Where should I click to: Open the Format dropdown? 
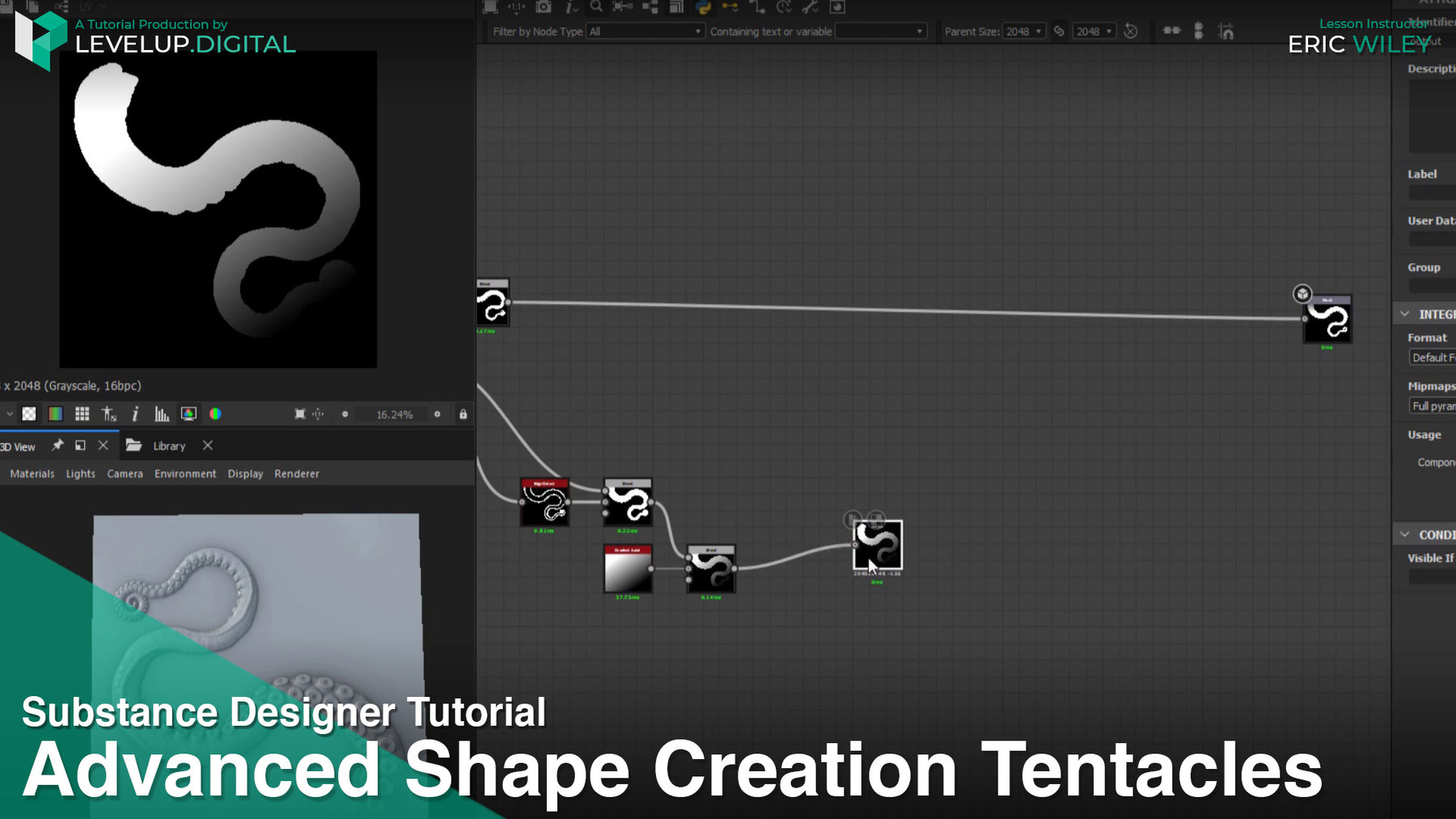[x=1432, y=357]
